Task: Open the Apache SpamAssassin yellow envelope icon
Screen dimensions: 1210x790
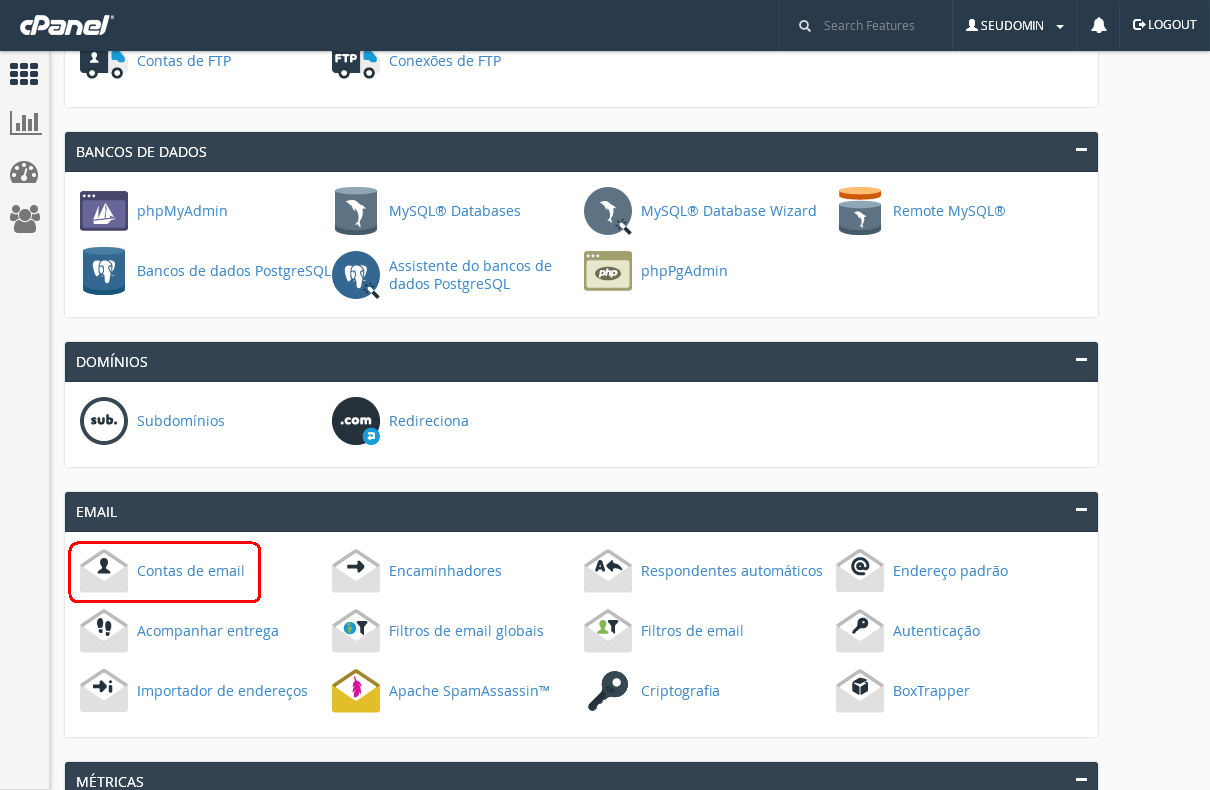Action: (x=356, y=691)
